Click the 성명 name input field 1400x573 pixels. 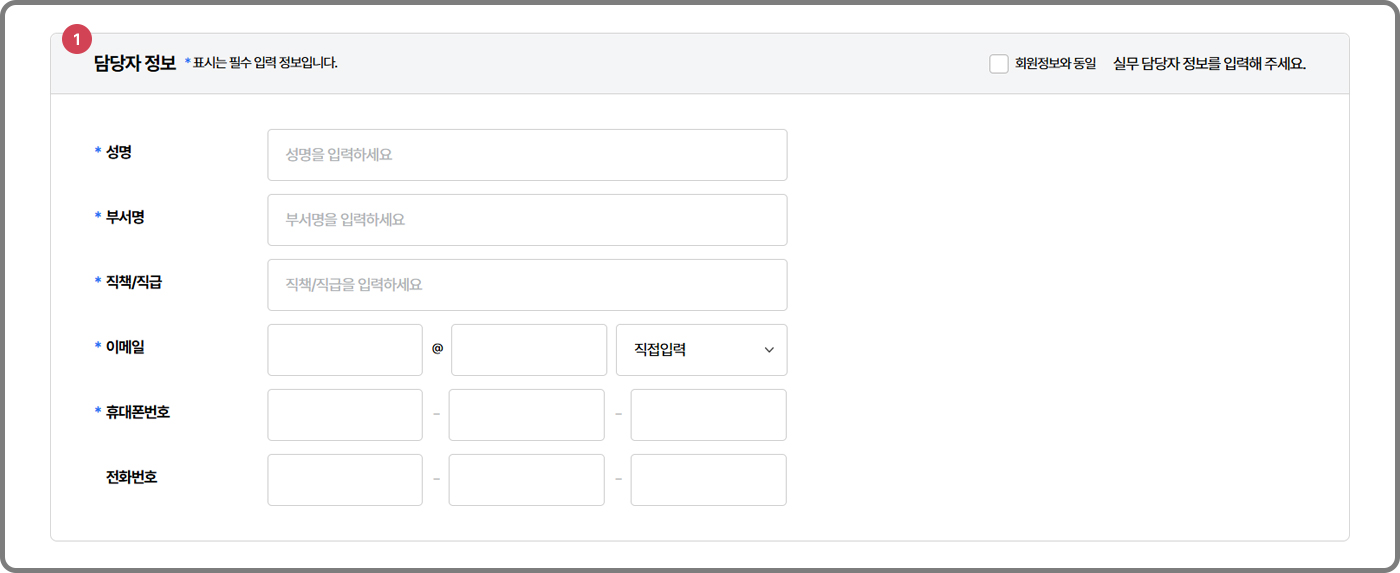tap(527, 155)
